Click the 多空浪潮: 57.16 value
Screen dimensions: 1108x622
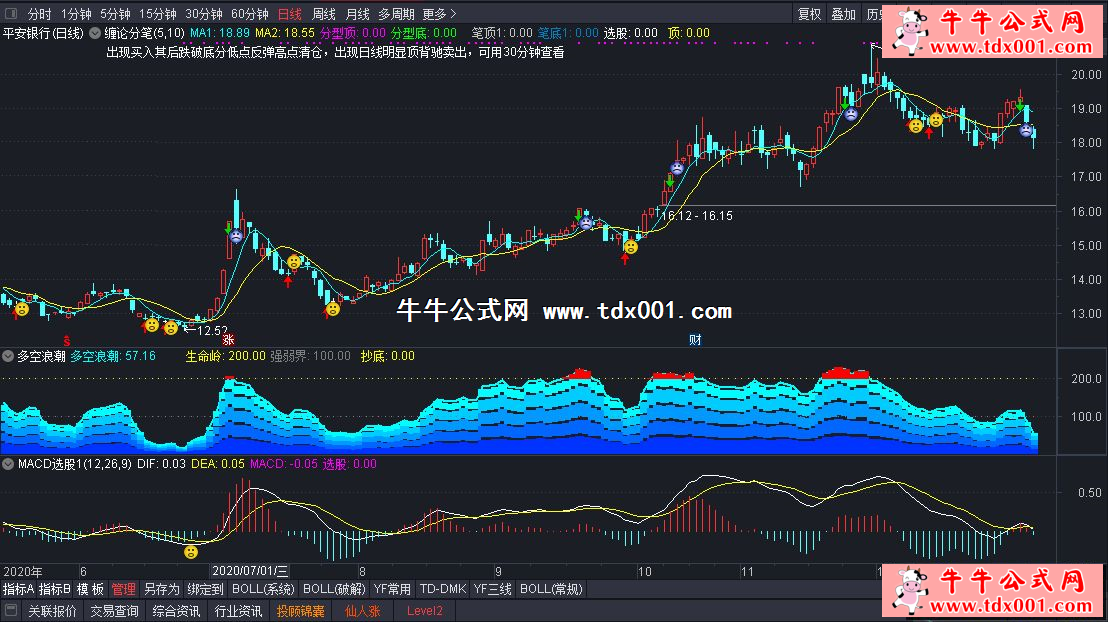(113, 356)
